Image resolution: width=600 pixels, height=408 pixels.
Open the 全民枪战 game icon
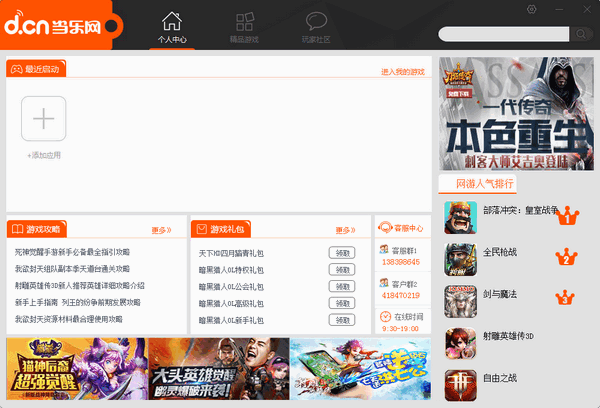(x=460, y=259)
